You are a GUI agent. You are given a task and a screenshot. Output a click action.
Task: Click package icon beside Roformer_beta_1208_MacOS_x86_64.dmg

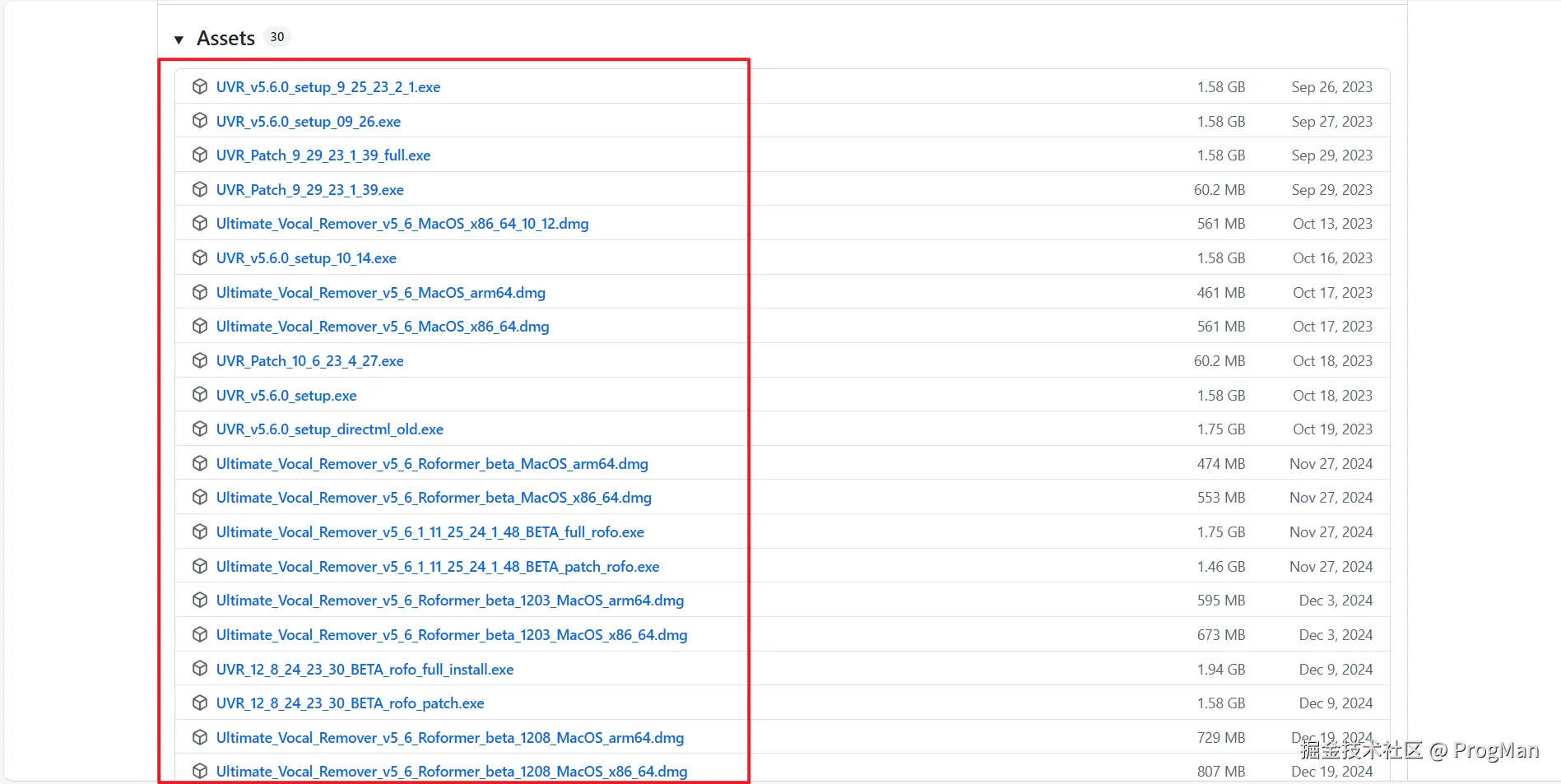point(200,771)
